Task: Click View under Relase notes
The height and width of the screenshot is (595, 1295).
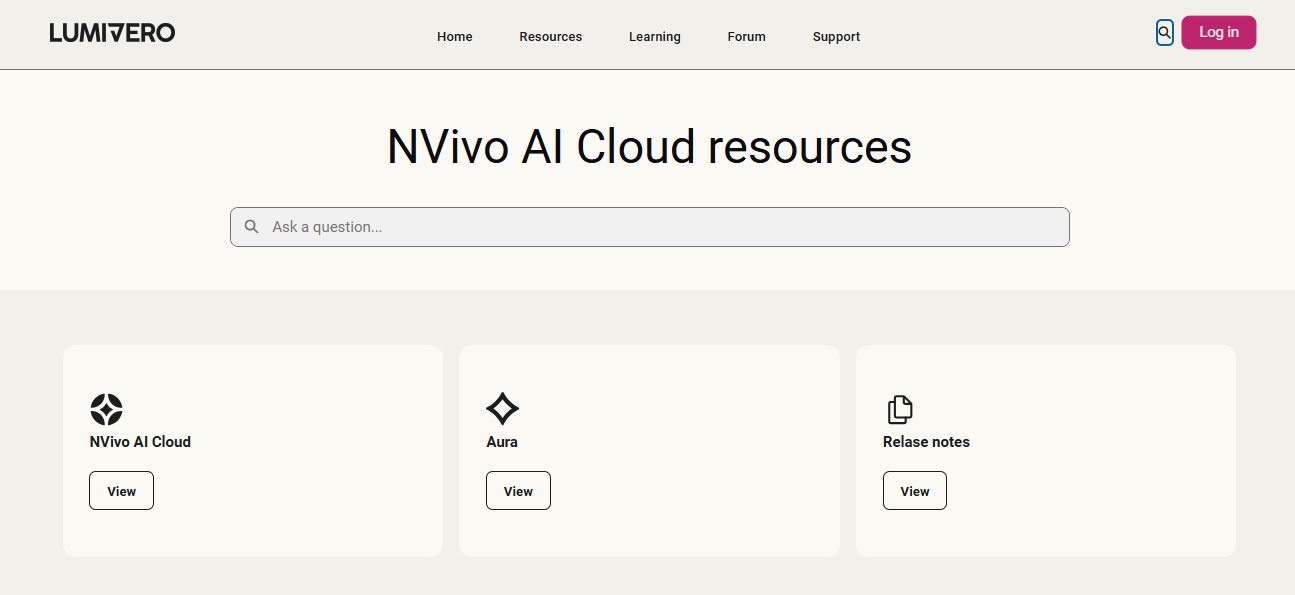Action: pos(915,491)
